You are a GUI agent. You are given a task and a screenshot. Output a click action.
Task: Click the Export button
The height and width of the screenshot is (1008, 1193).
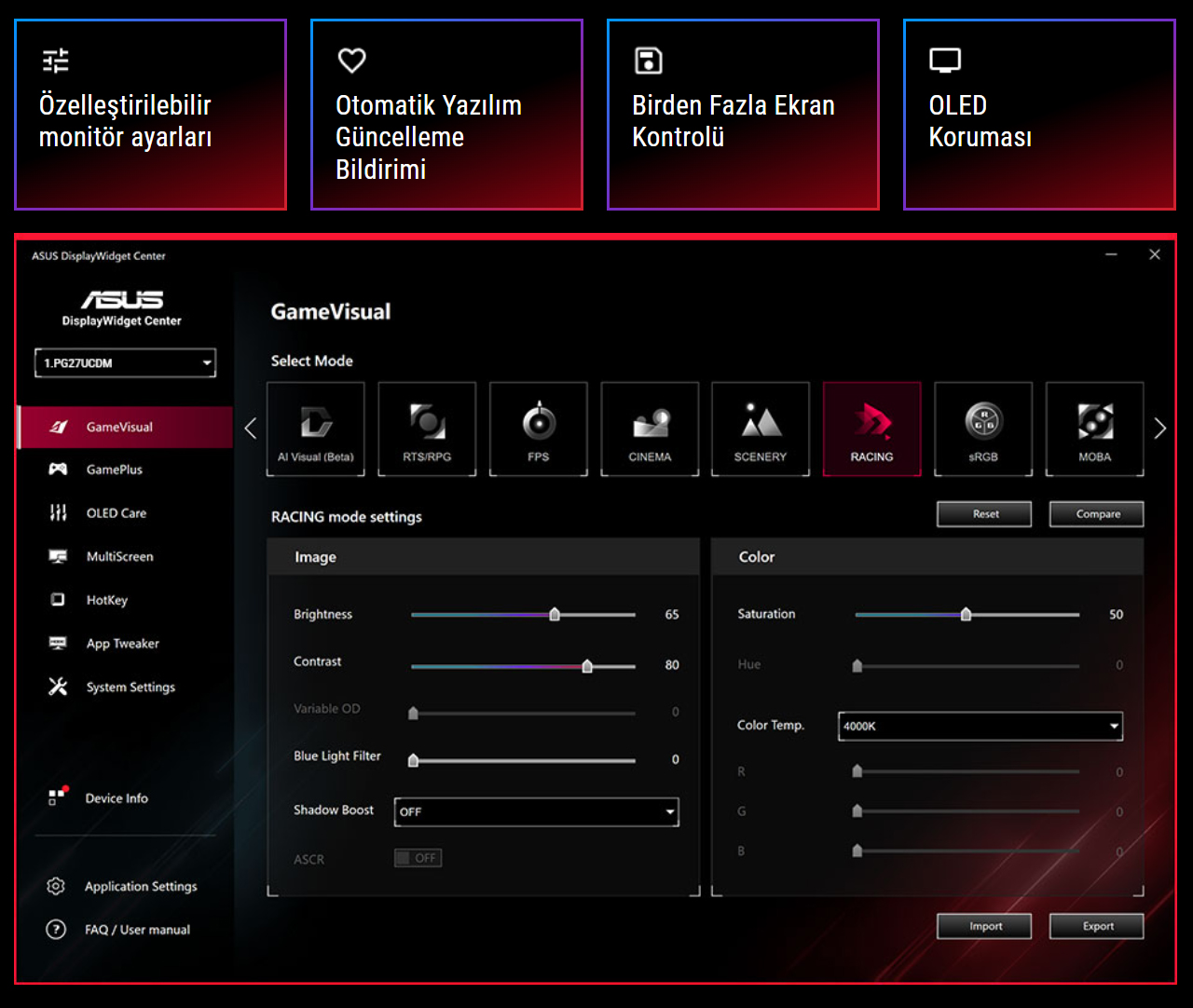1097,926
